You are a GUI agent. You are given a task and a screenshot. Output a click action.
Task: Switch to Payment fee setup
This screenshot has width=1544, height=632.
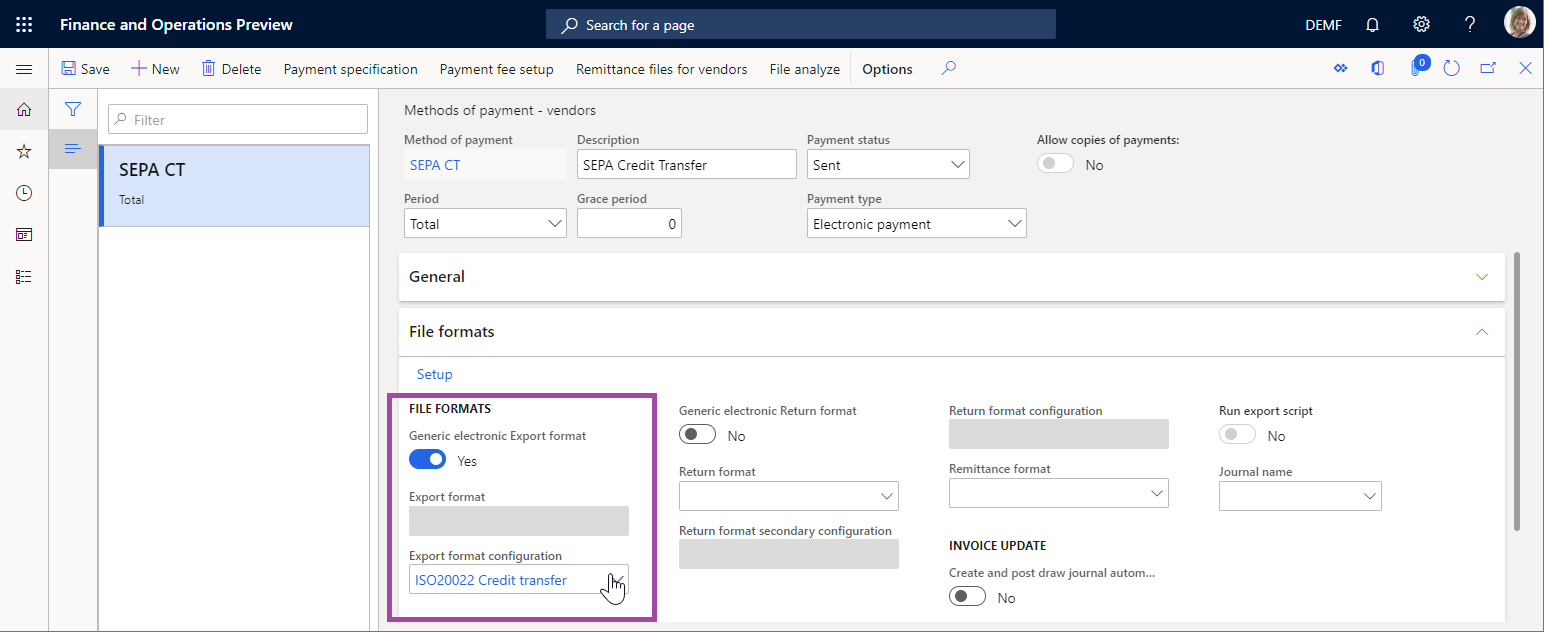496,69
